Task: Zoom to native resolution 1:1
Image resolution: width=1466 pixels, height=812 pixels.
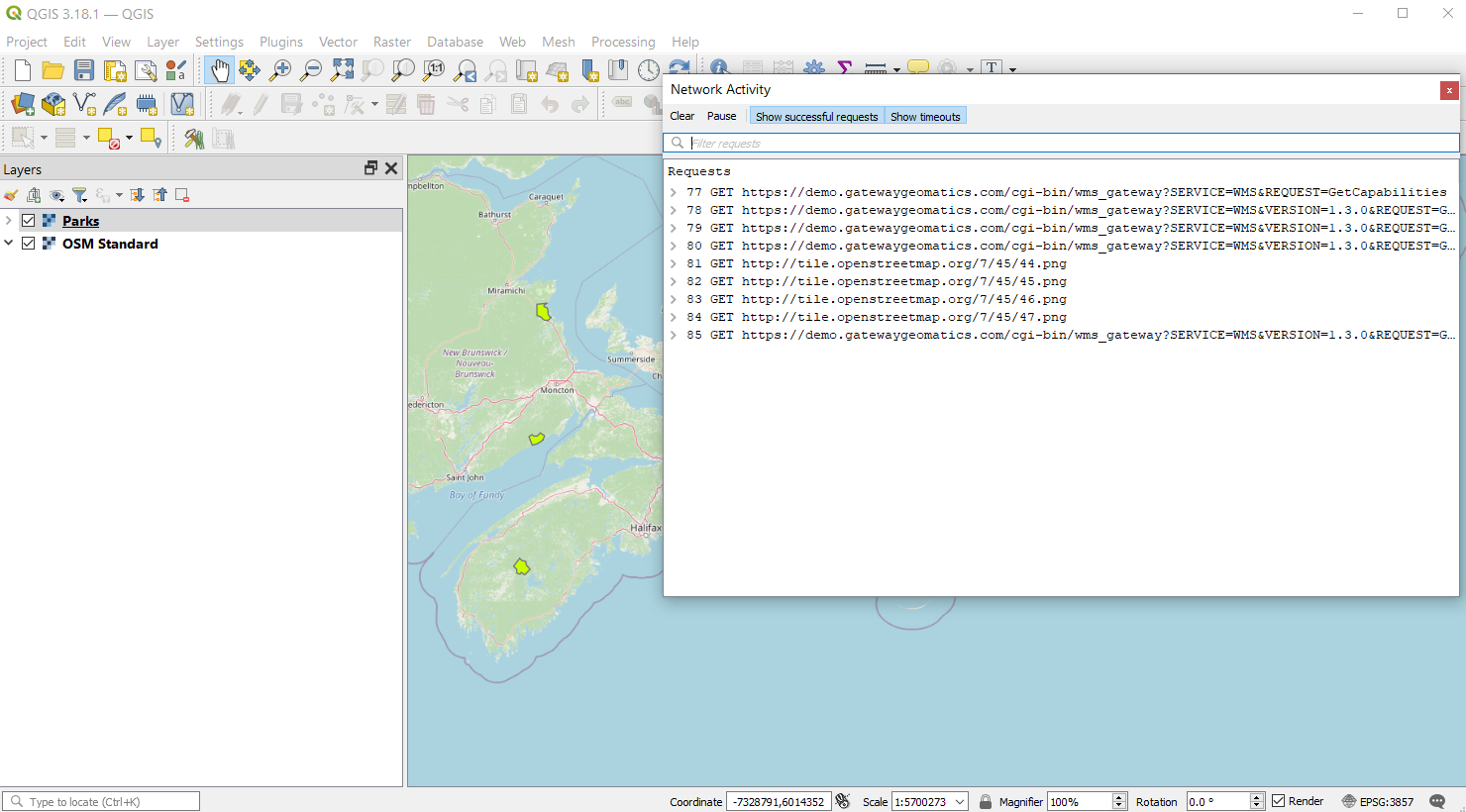Action: tap(434, 70)
